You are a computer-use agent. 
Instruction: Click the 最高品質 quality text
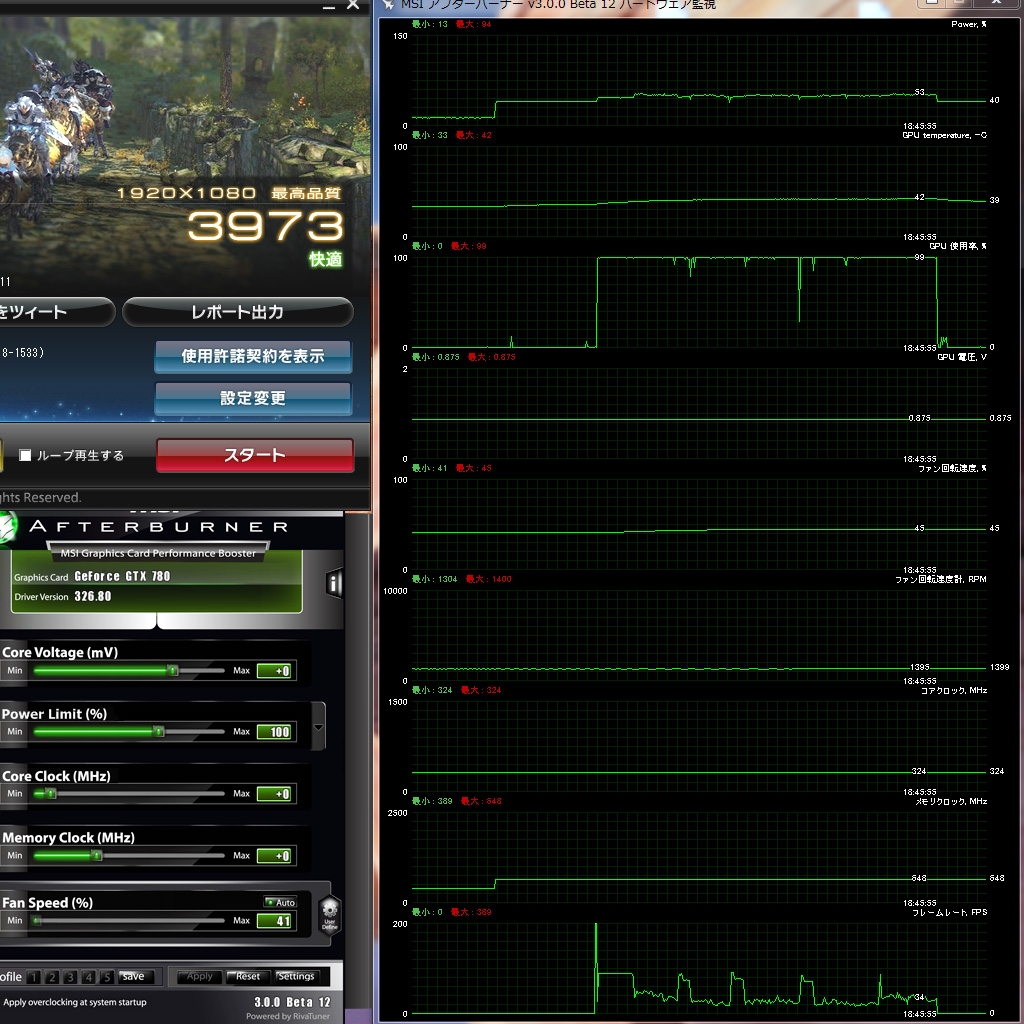(306, 193)
